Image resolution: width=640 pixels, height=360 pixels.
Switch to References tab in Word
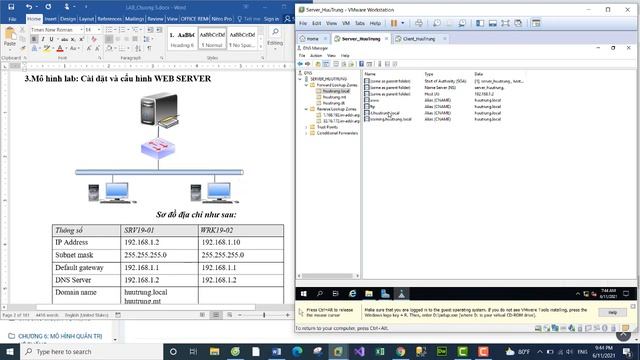coord(109,19)
